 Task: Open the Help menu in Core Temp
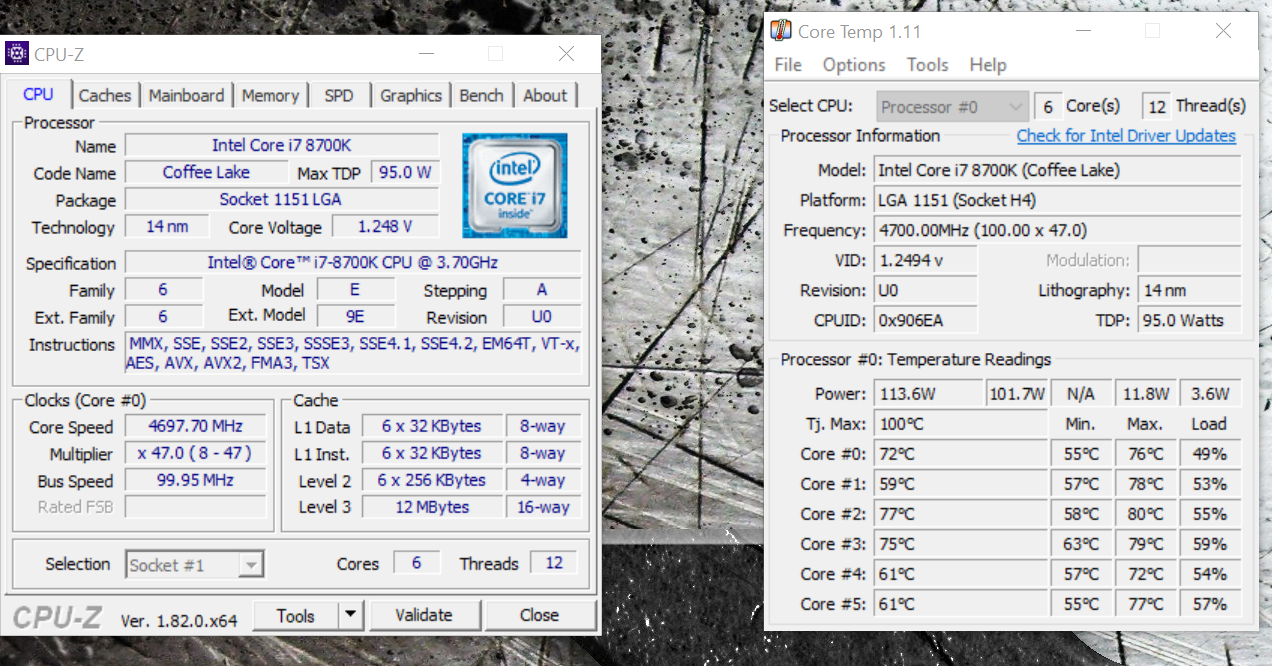988,65
